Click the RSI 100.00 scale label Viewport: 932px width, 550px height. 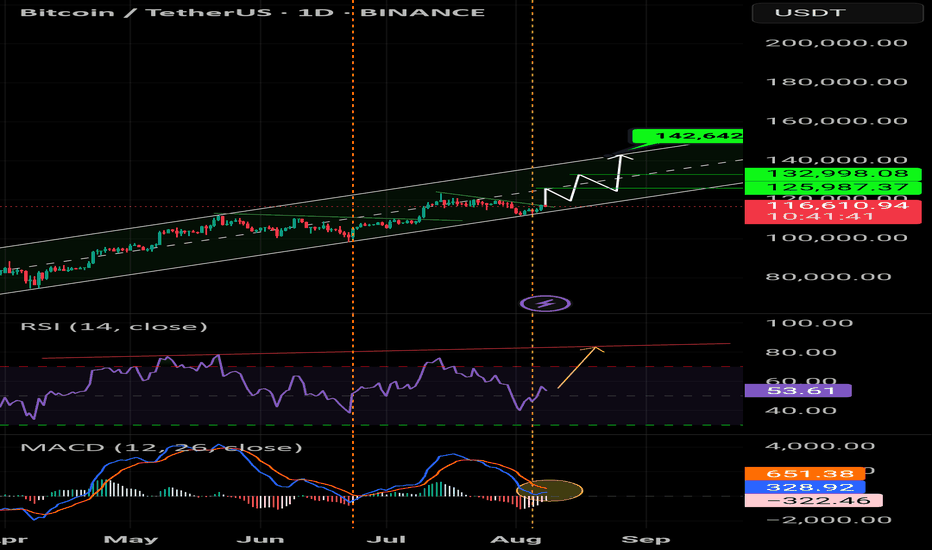(x=810, y=323)
